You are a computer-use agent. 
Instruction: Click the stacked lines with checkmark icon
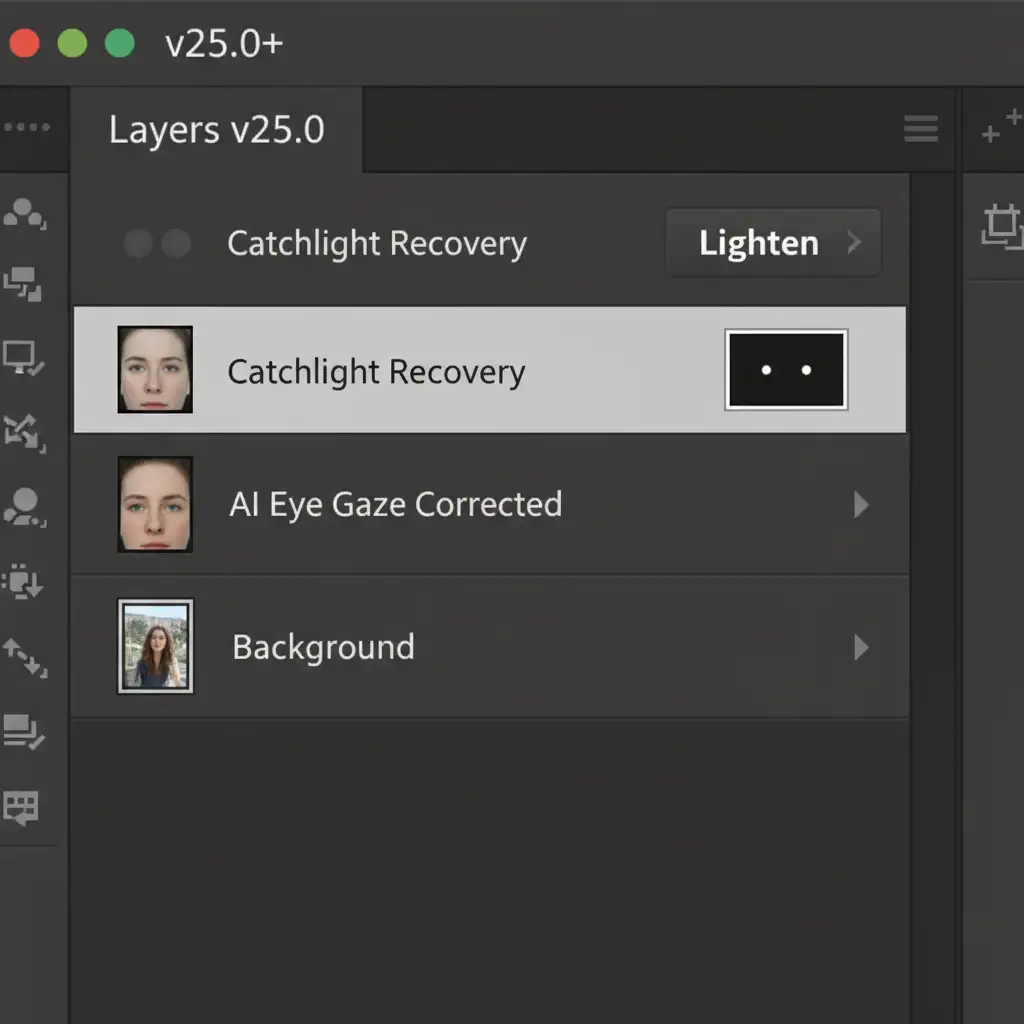[x=23, y=731]
